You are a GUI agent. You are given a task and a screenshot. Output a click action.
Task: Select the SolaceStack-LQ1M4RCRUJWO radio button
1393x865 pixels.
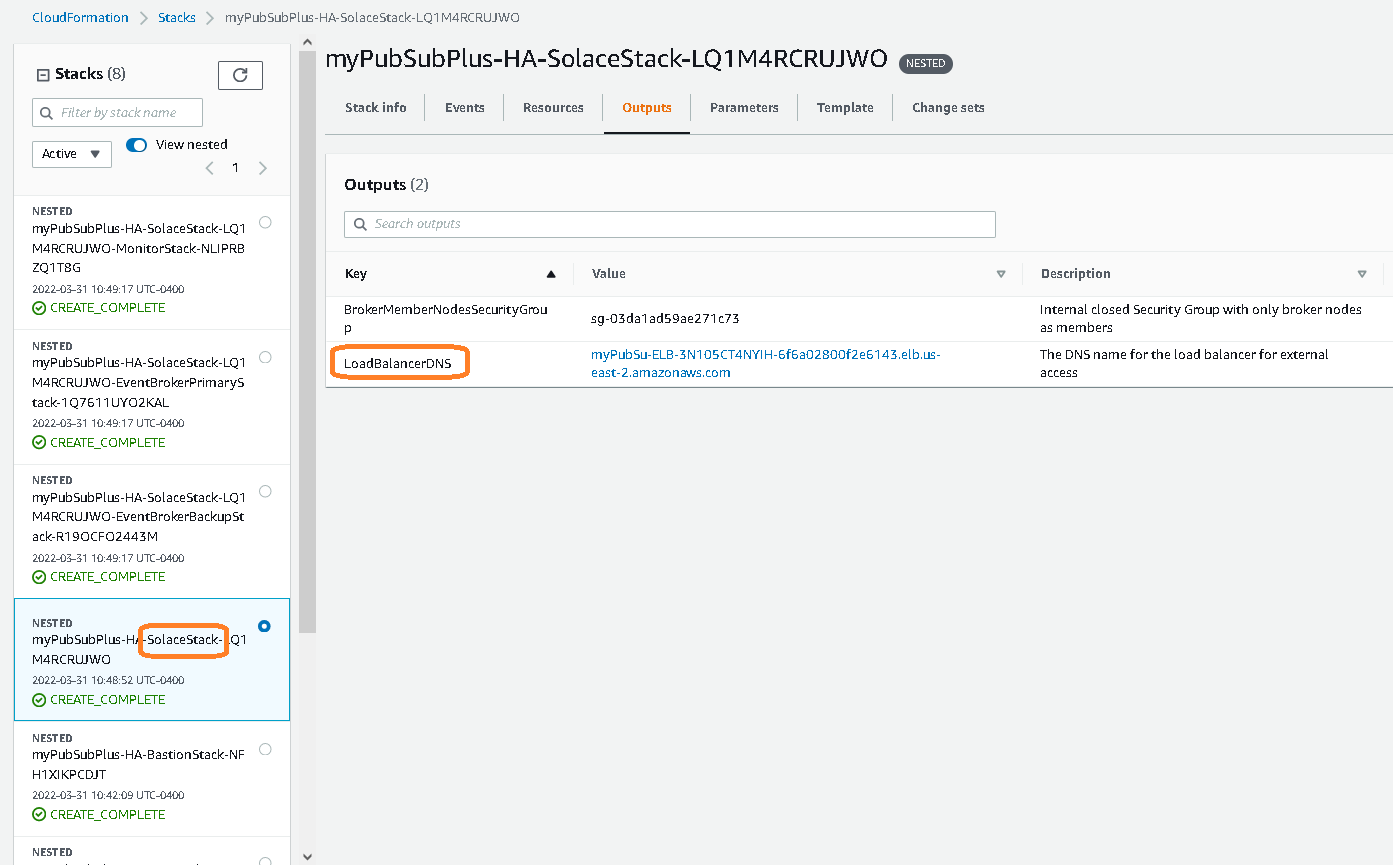click(x=264, y=626)
